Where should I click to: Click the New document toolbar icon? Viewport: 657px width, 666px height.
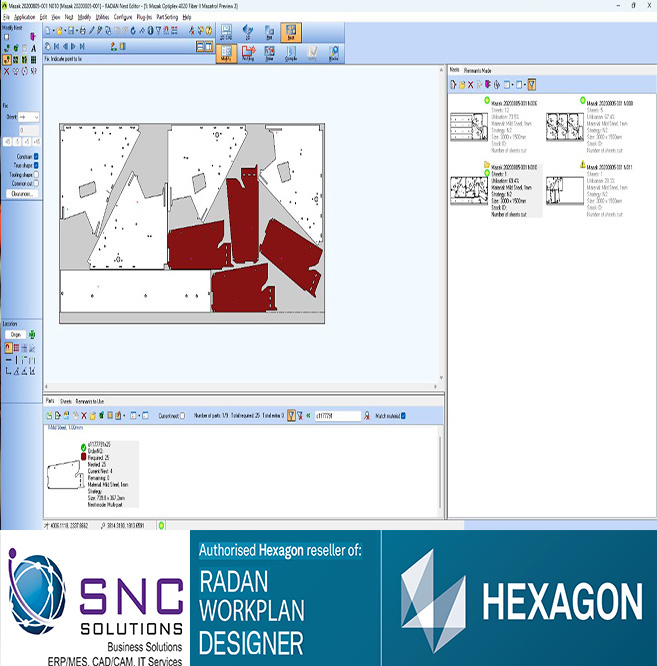point(48,31)
